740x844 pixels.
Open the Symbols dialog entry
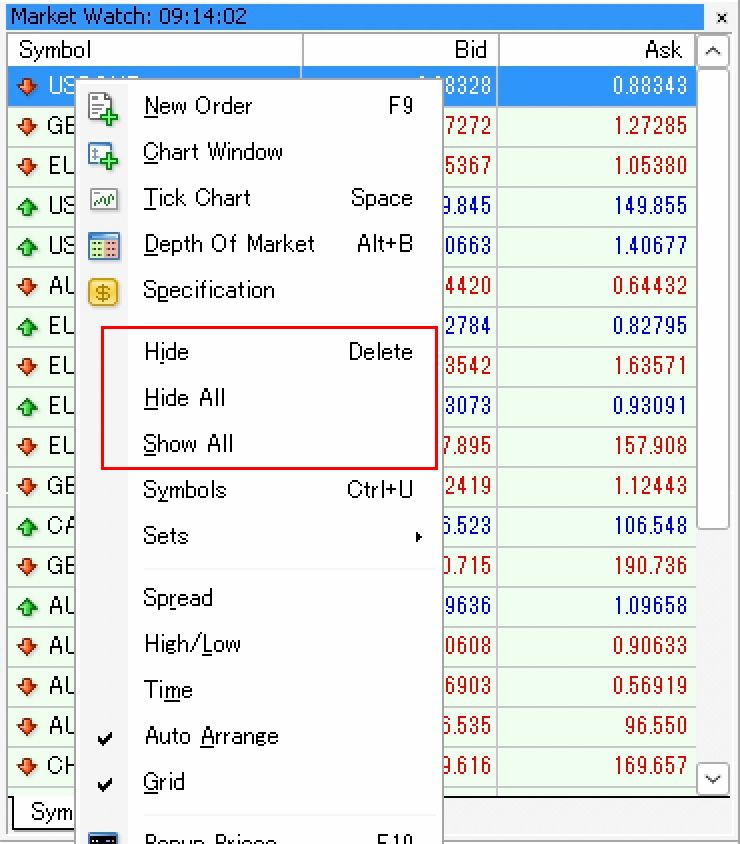(185, 491)
